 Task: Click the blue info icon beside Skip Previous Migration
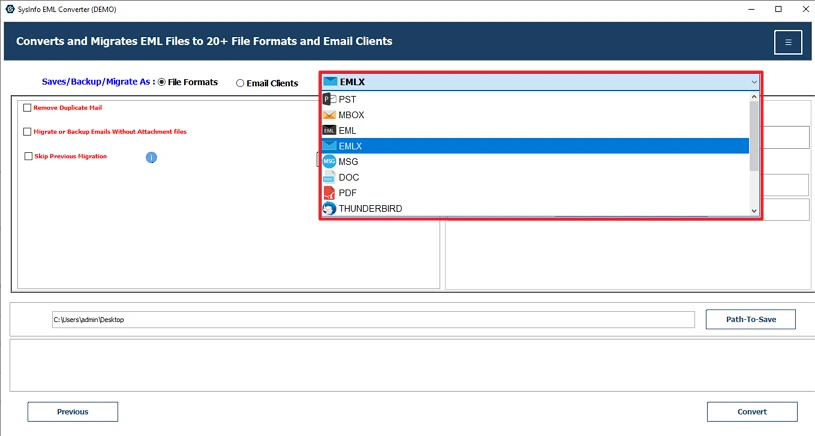[x=151, y=157]
